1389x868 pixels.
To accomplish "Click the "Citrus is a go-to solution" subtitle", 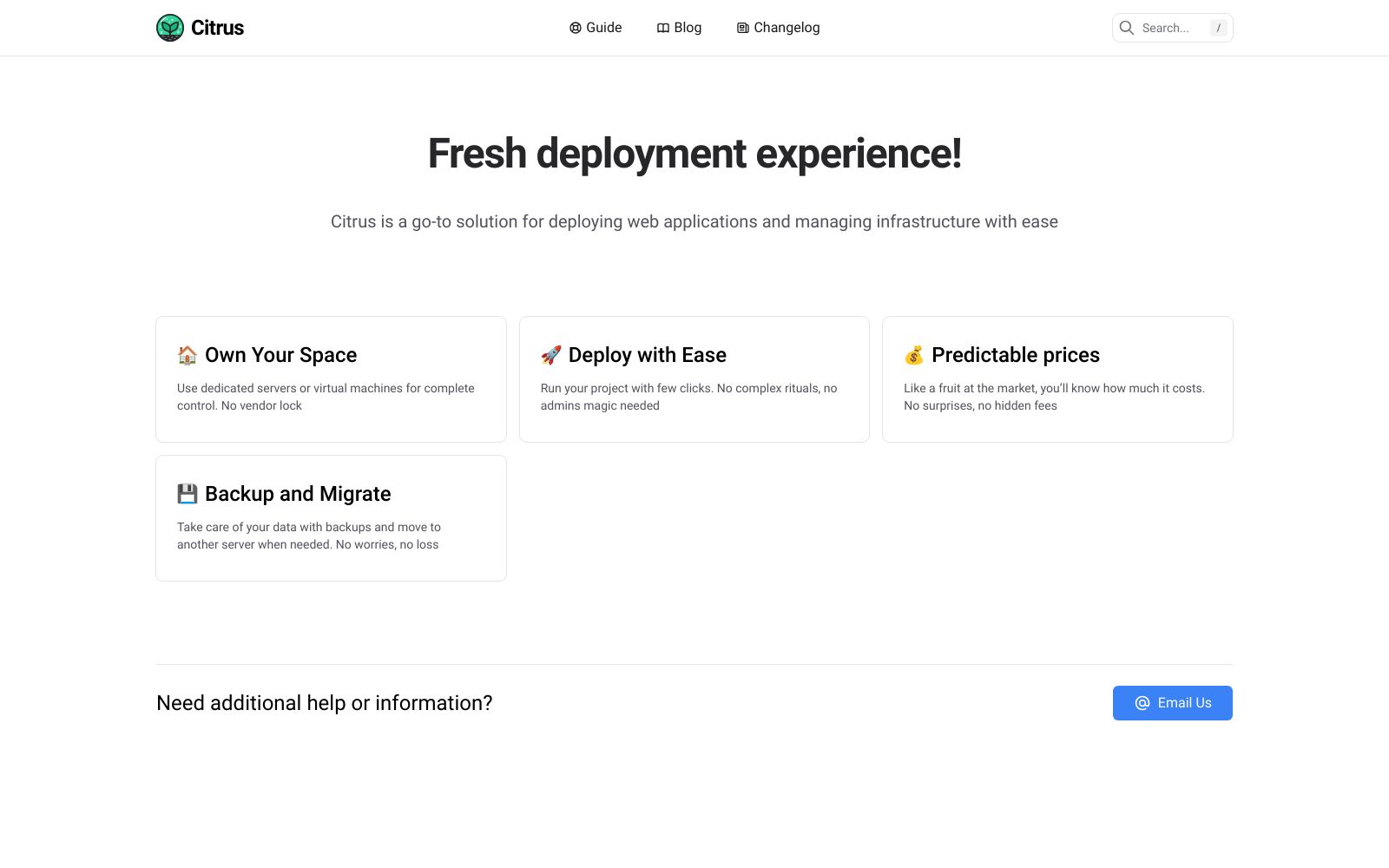I will tap(694, 221).
